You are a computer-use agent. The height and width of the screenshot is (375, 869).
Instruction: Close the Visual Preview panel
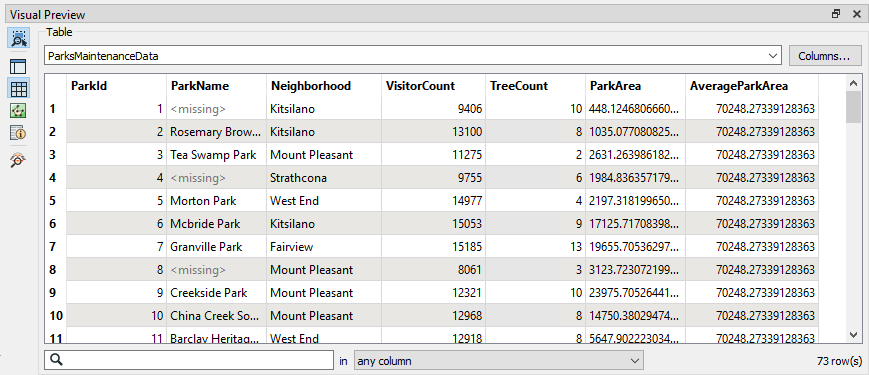[x=856, y=14]
